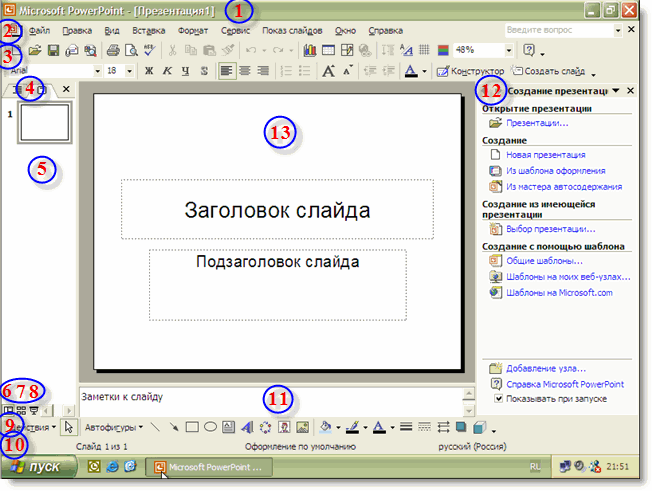Toggle text shadow S
652x491 pixels.
click(204, 71)
